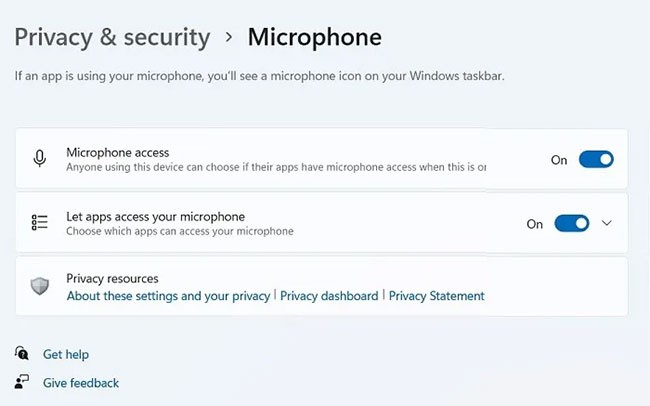Click the Let apps access your microphone label
Screen dimensions: 650x406
[x=155, y=216]
